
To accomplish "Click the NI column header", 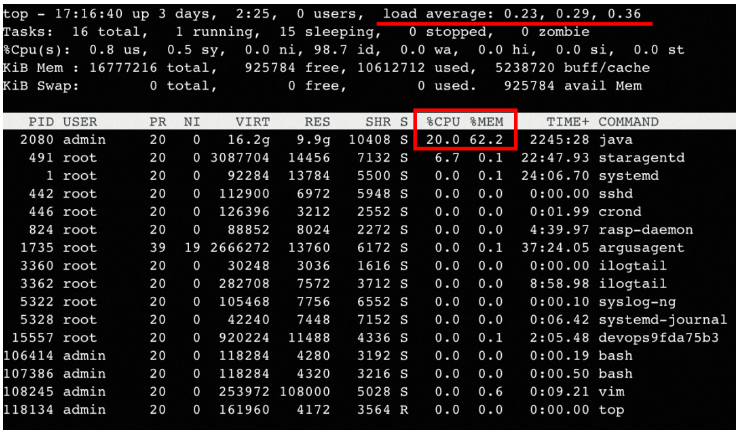I will [x=192, y=122].
